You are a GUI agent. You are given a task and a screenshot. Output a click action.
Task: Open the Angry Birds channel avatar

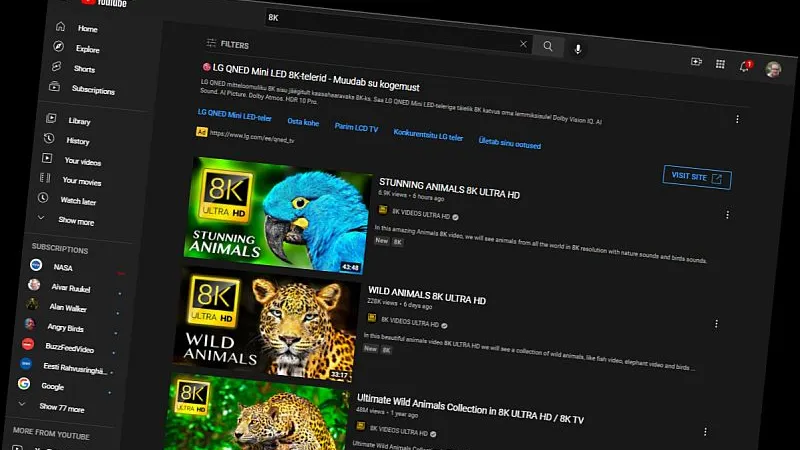pyautogui.click(x=30, y=324)
